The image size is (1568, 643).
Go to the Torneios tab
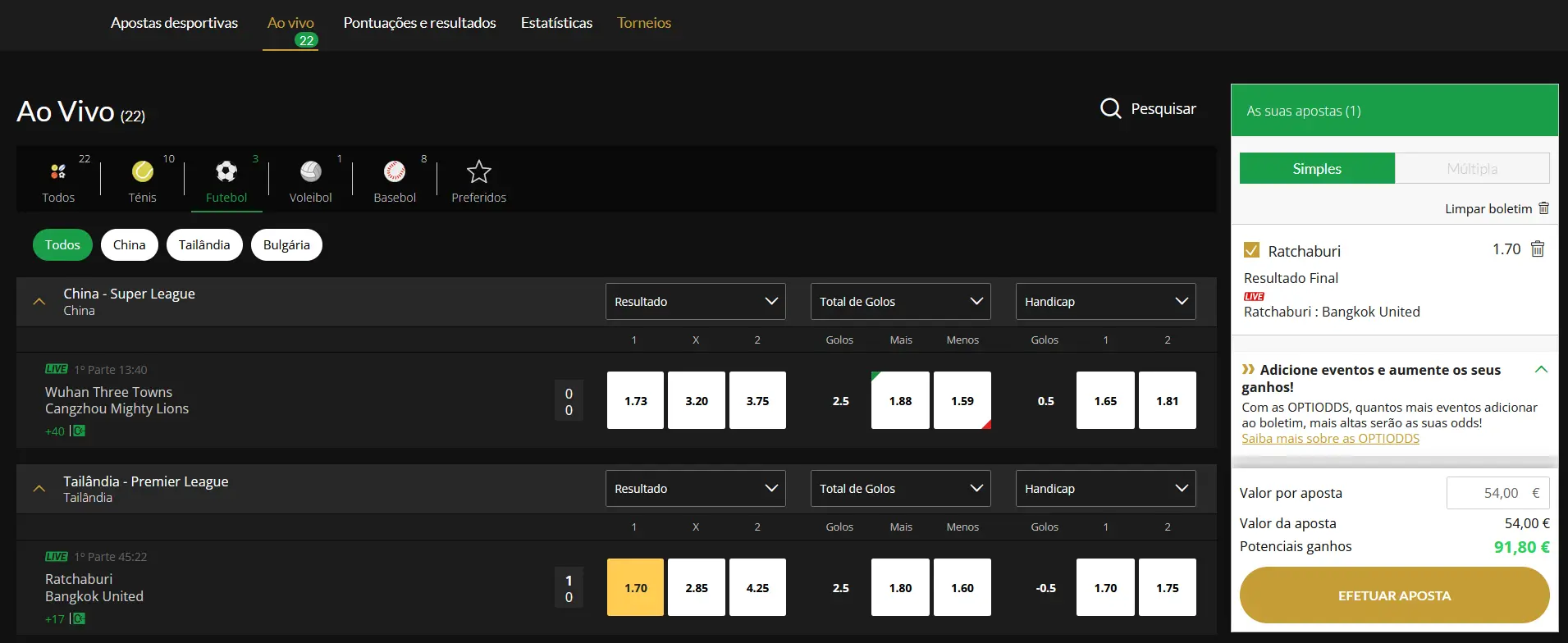click(644, 23)
